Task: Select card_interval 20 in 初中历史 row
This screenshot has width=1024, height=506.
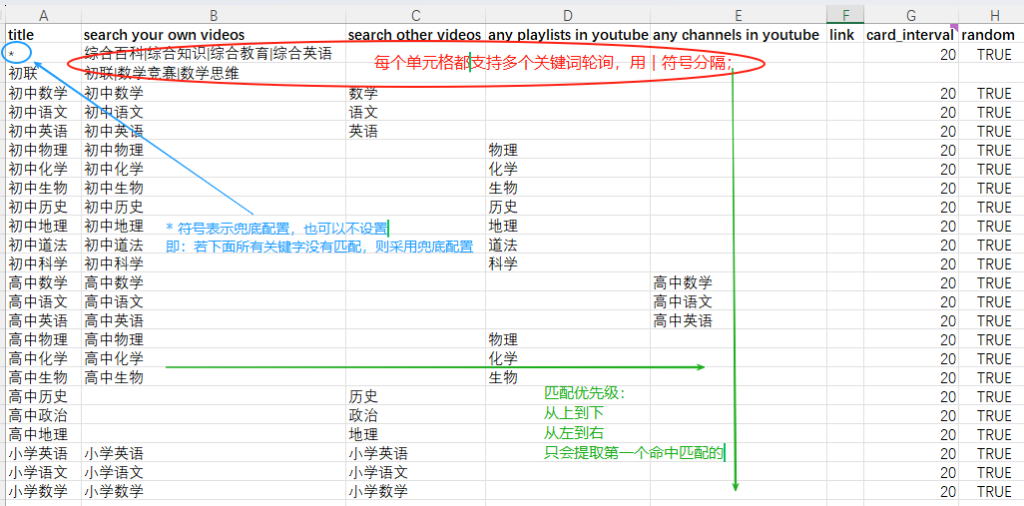Action: [x=912, y=207]
